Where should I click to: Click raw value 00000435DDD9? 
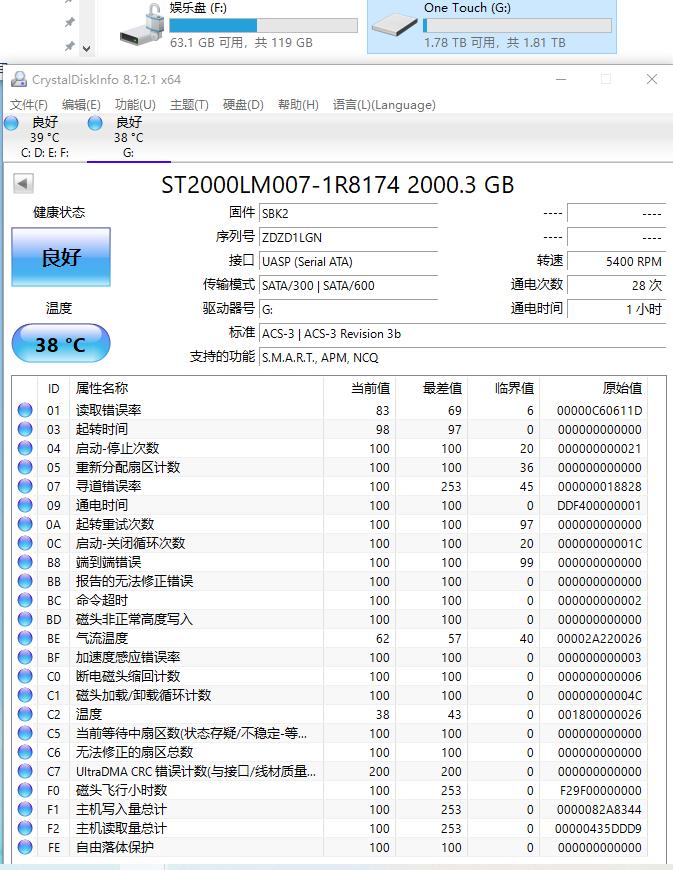click(x=598, y=828)
